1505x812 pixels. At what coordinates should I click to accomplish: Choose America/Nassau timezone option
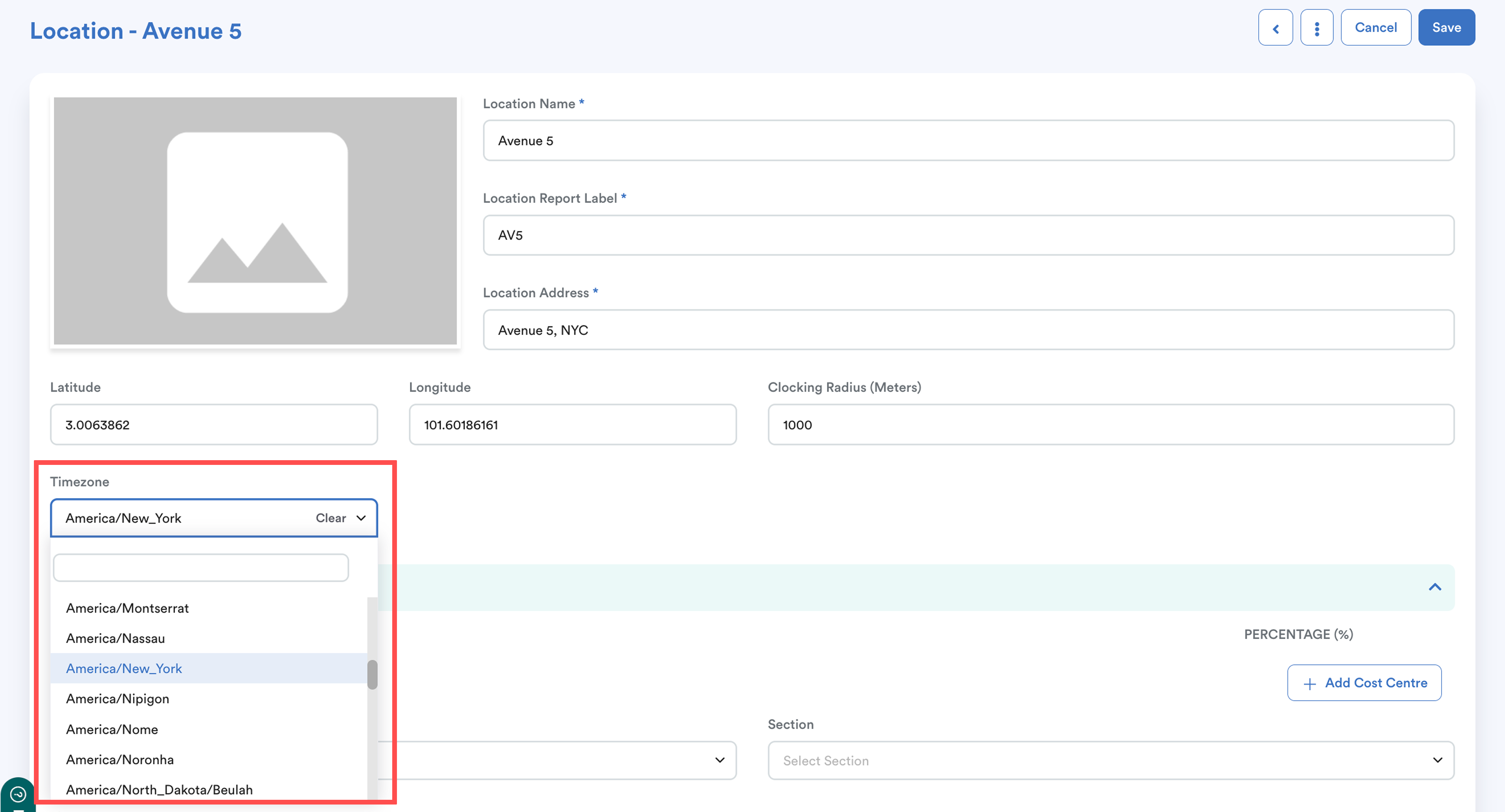(115, 638)
